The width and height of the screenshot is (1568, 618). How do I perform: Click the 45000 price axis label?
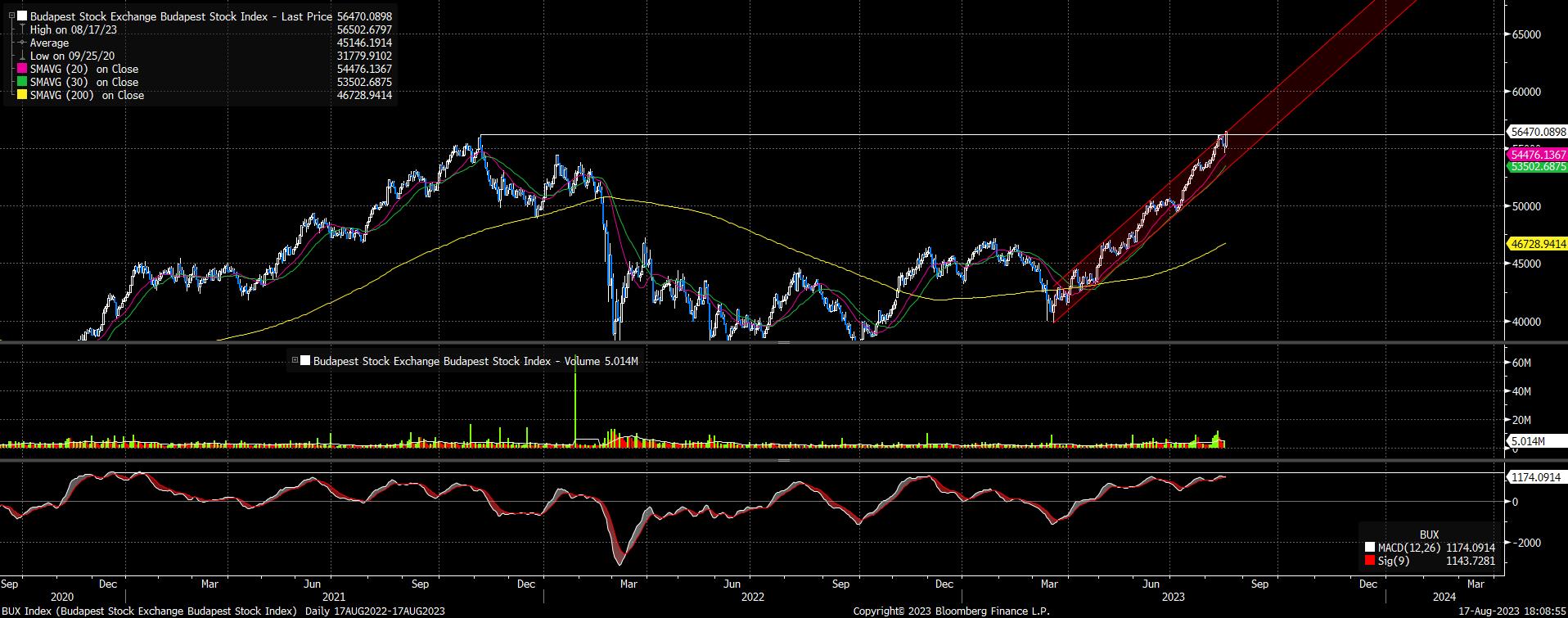(x=1526, y=264)
